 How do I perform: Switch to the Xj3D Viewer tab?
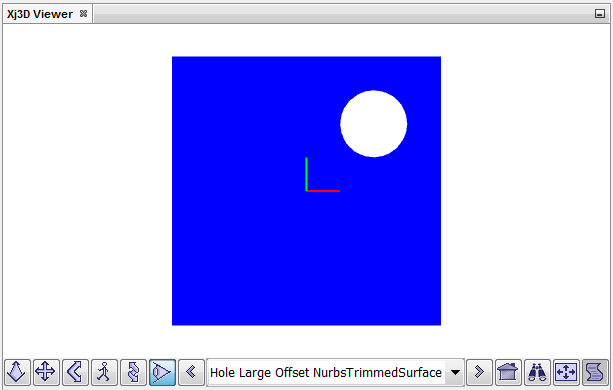(x=40, y=14)
